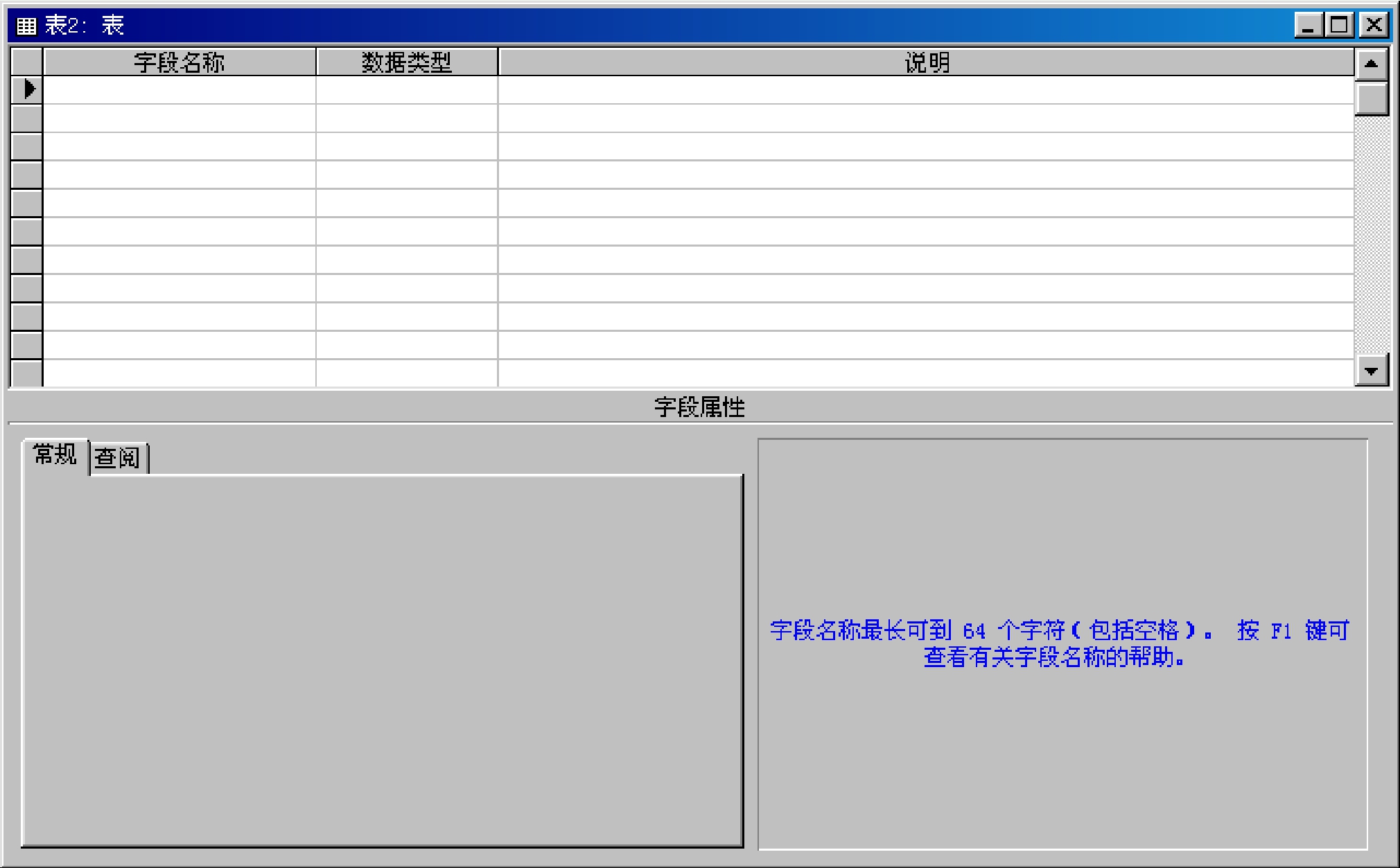
Task: Click first row description cell
Action: coord(926,90)
